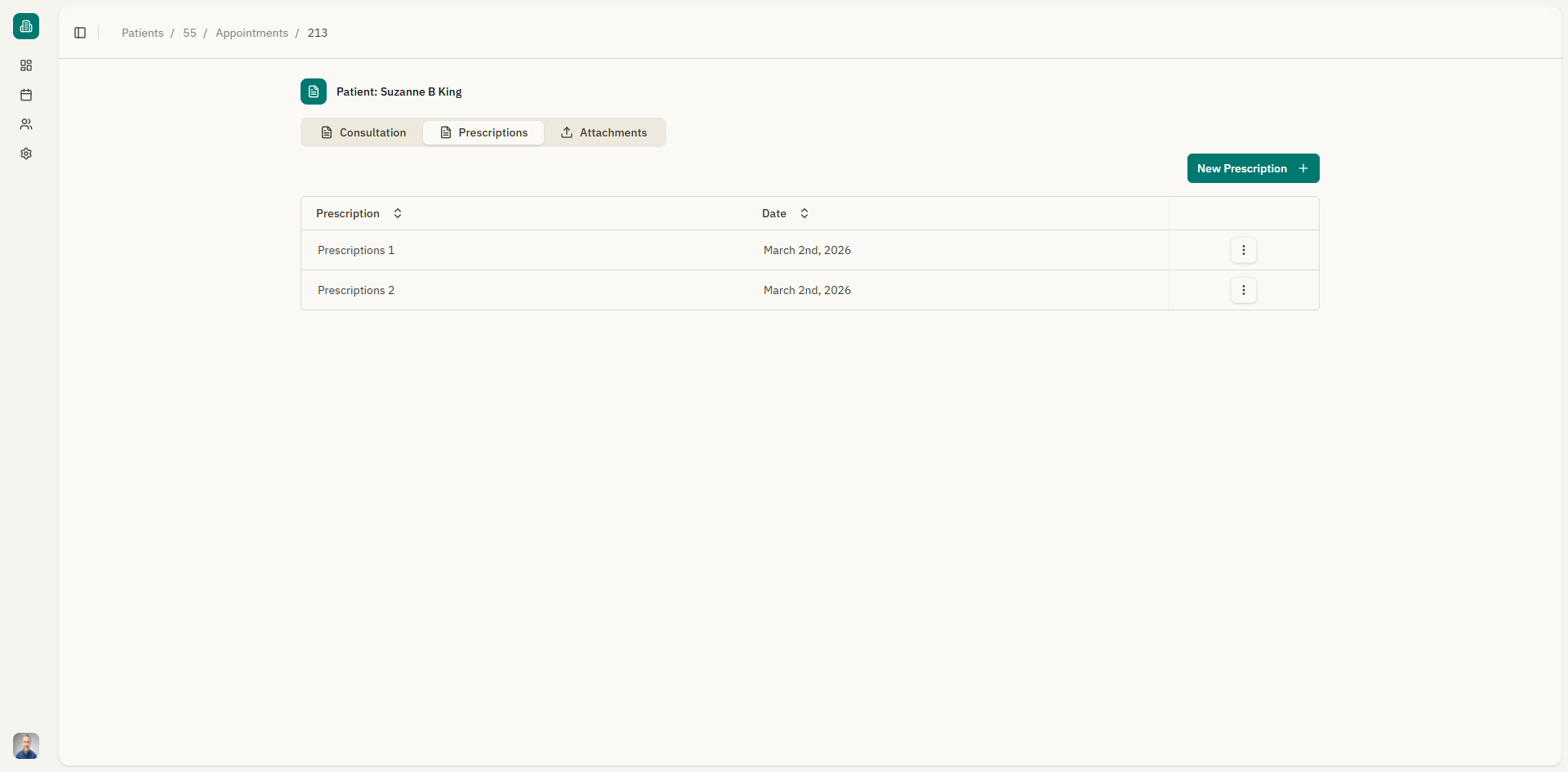
Task: Open the Attachments tab
Action: 612,132
